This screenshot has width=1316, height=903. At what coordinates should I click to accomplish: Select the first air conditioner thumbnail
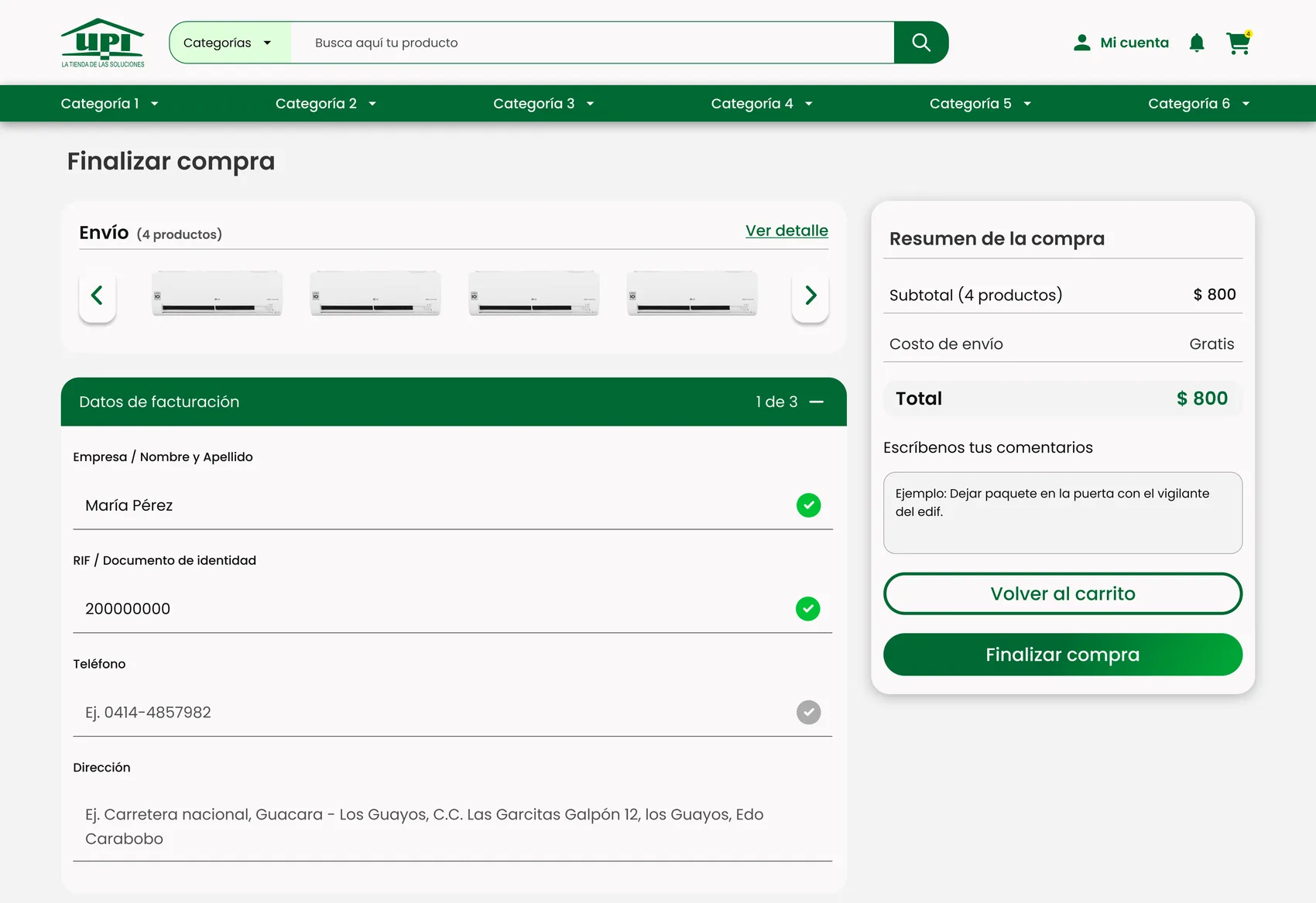click(218, 293)
